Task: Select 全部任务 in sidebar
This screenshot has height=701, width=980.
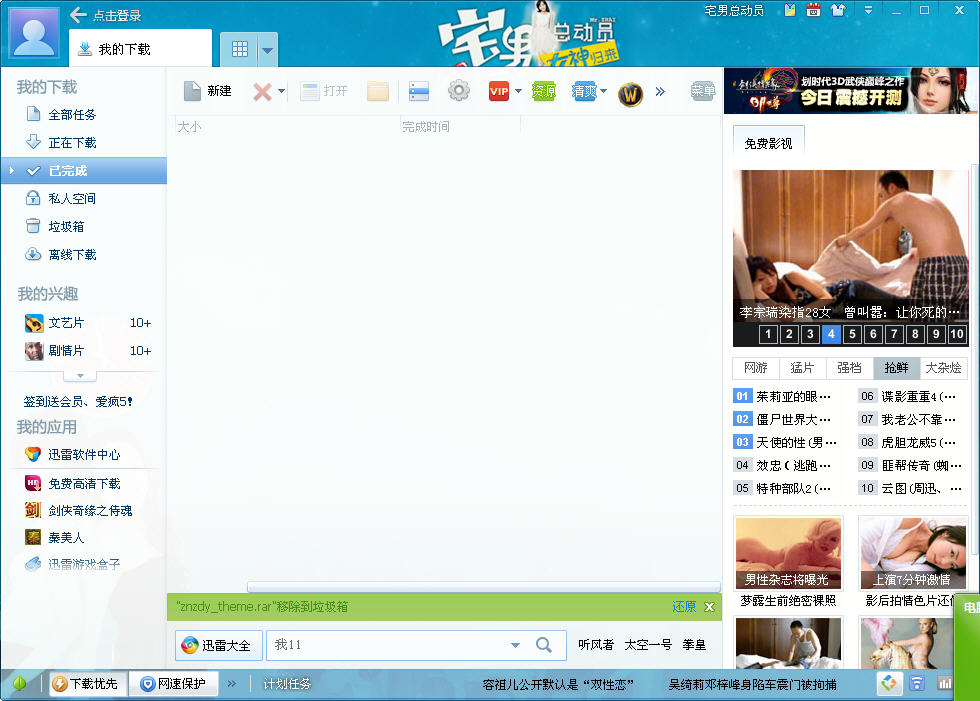Action: [84, 114]
